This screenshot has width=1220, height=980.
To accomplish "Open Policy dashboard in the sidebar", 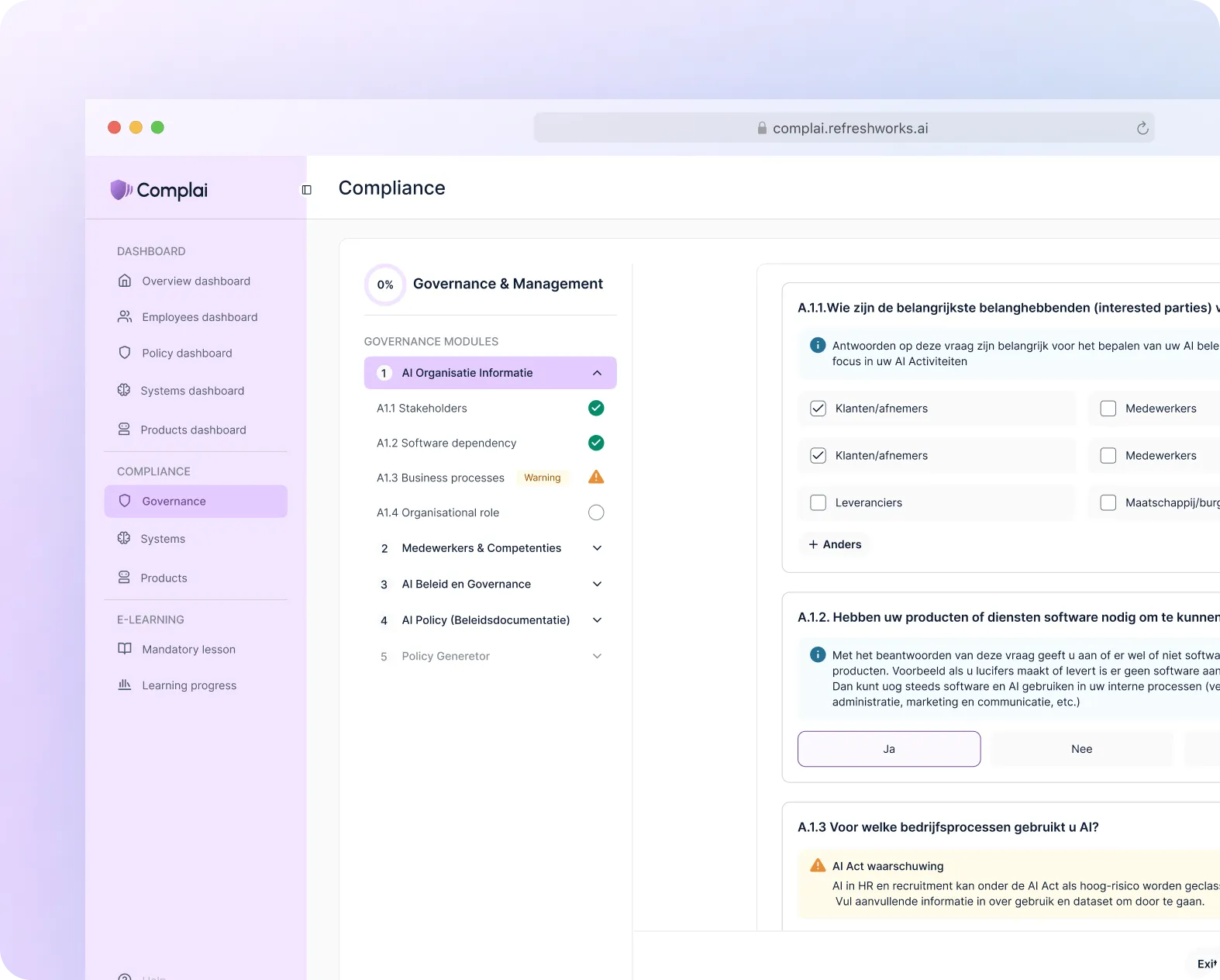I will (187, 353).
